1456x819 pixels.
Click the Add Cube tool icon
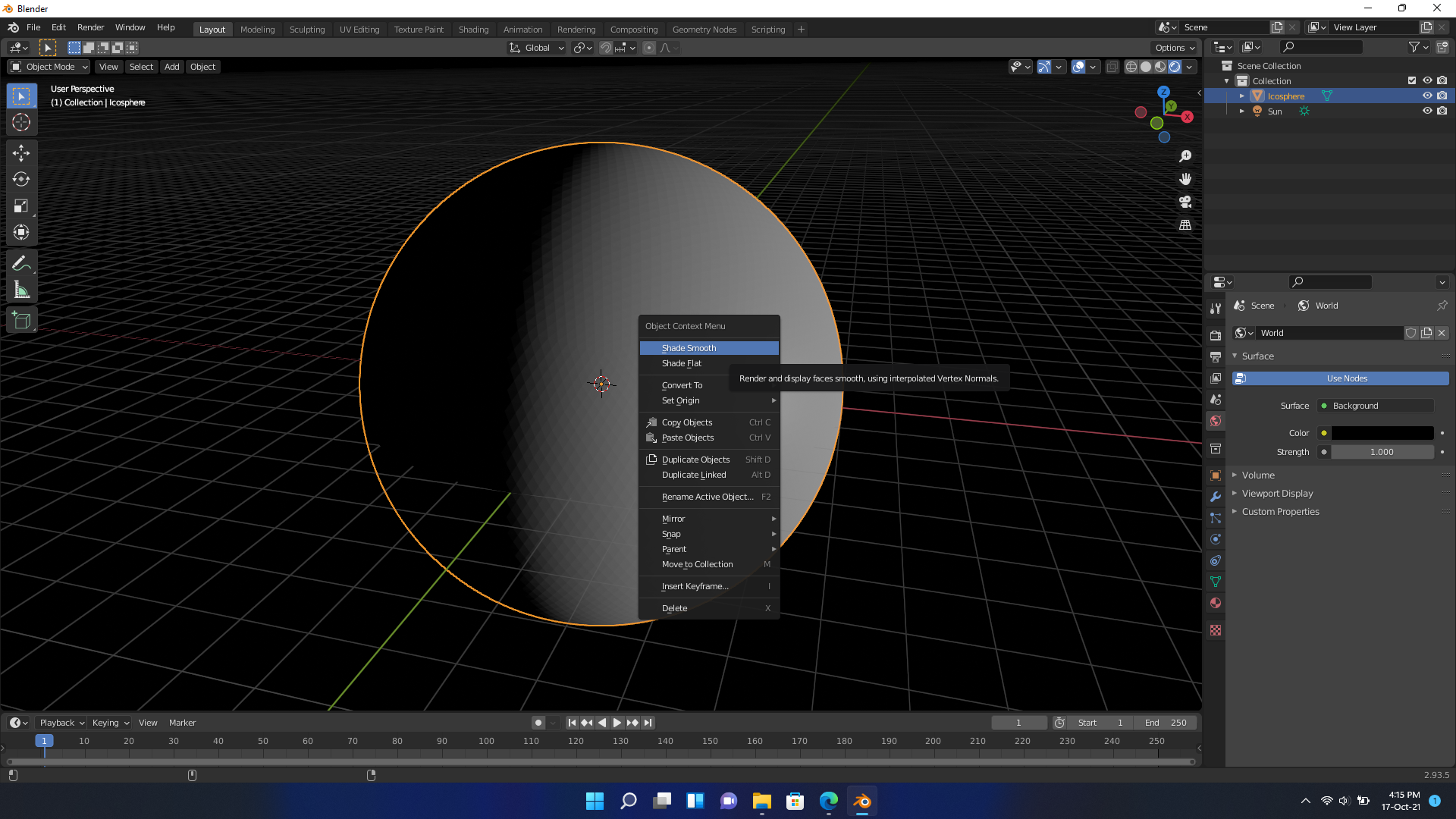(21, 321)
